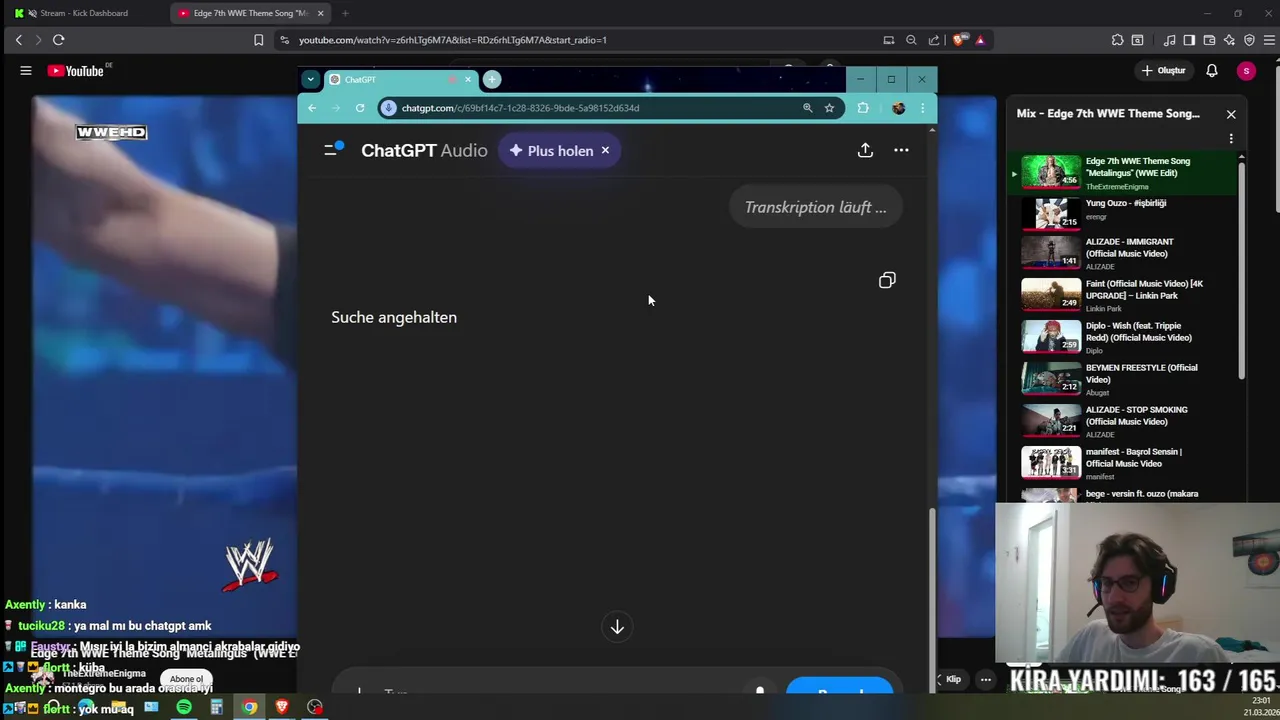
Task: Open new tab in Brave browser
Action: tap(345, 13)
